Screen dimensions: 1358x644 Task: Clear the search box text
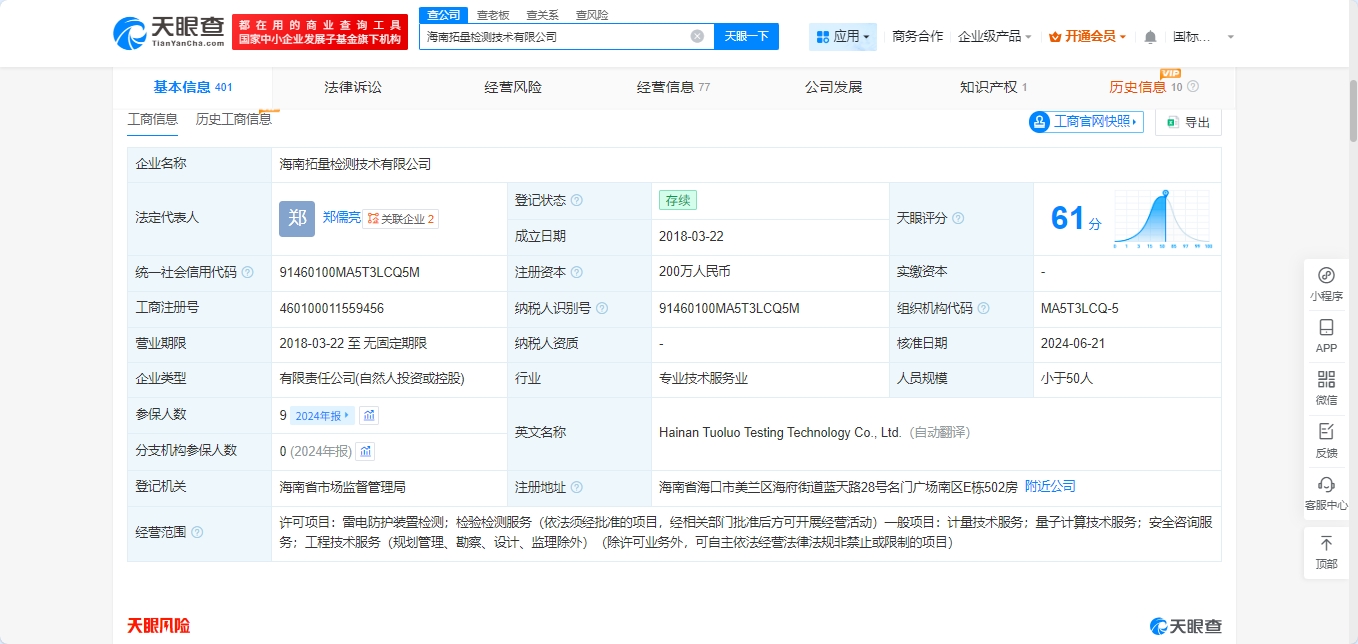click(x=697, y=37)
